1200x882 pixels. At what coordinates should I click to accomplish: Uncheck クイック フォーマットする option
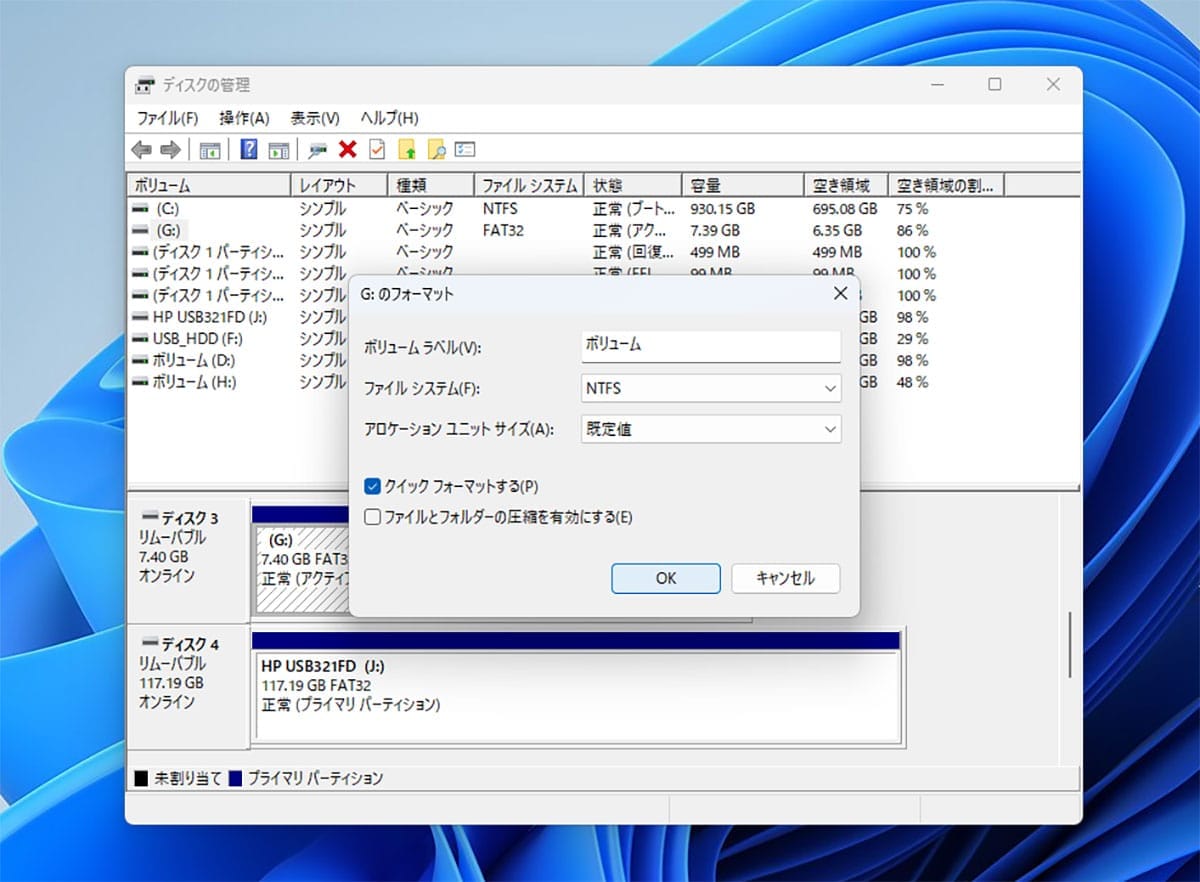372,486
